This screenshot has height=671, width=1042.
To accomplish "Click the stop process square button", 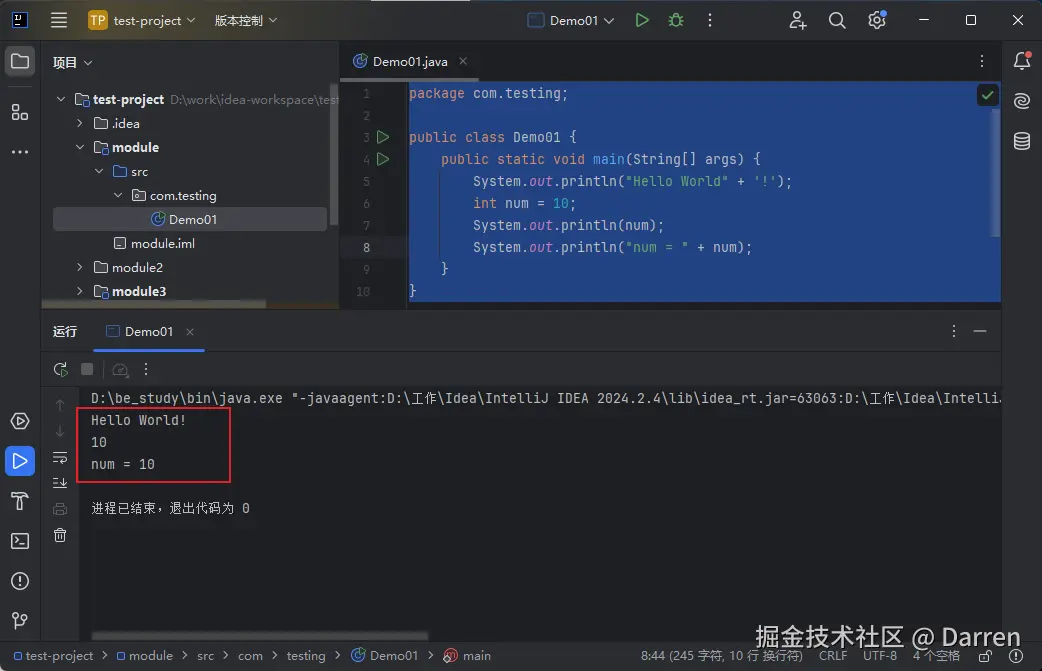I will coord(87,369).
